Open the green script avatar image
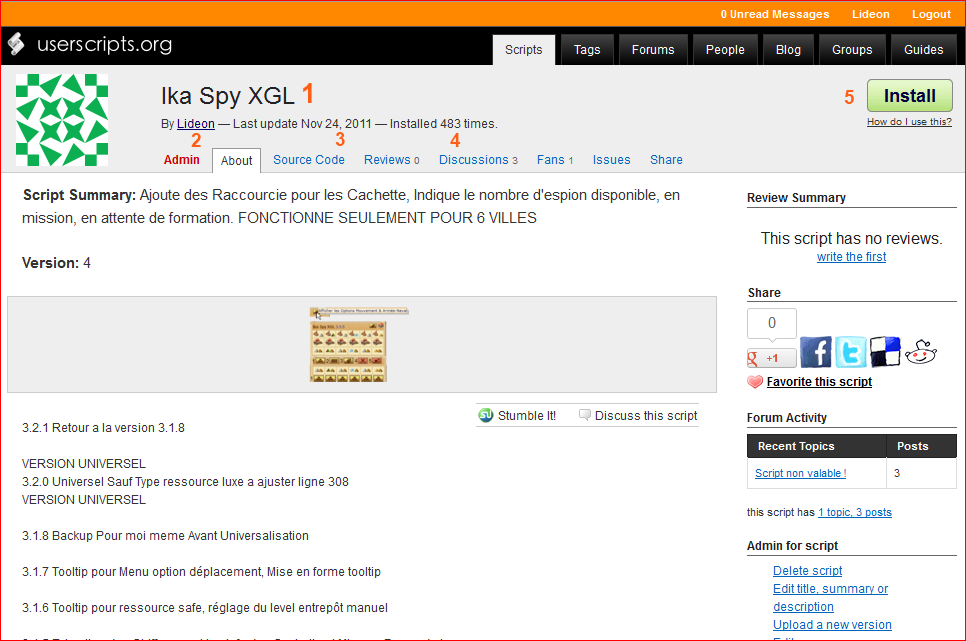 [x=62, y=120]
